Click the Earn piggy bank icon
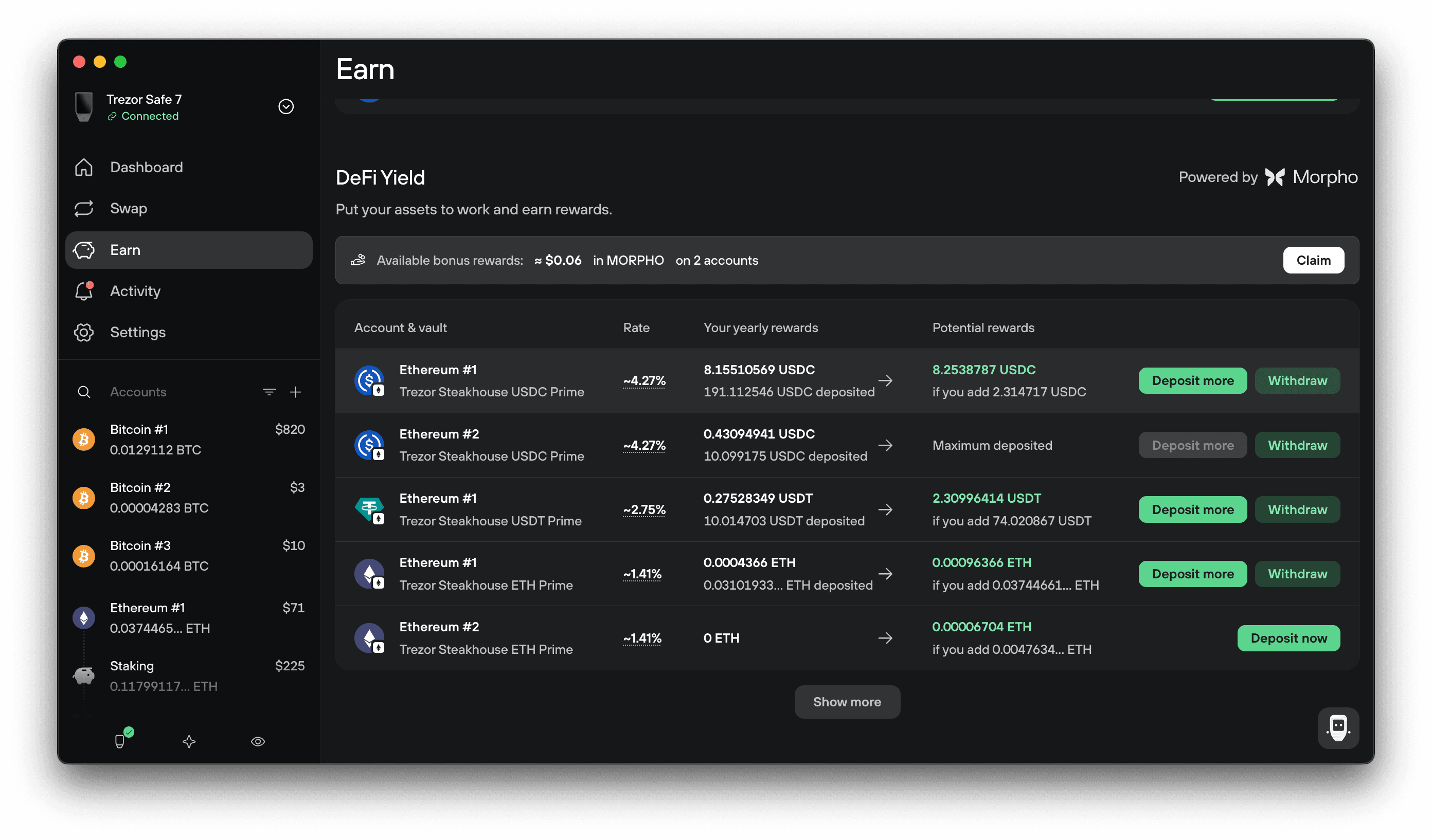The width and height of the screenshot is (1432, 840). click(83, 250)
